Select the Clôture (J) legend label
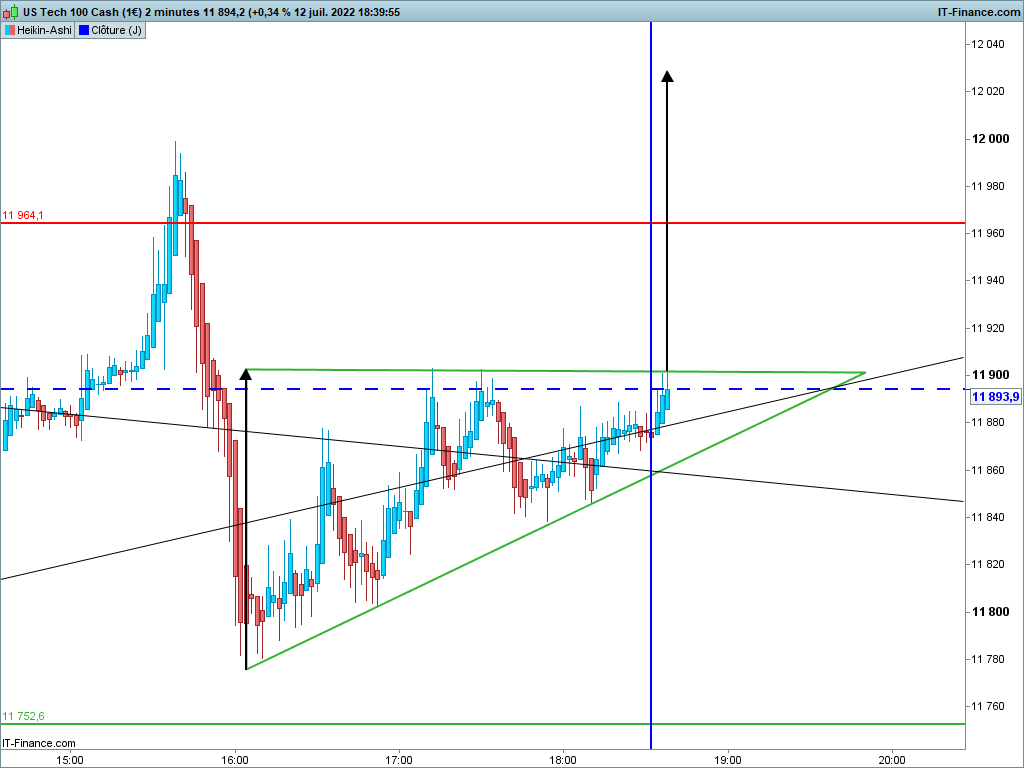Screen dimensions: 1024x768 pos(116,30)
